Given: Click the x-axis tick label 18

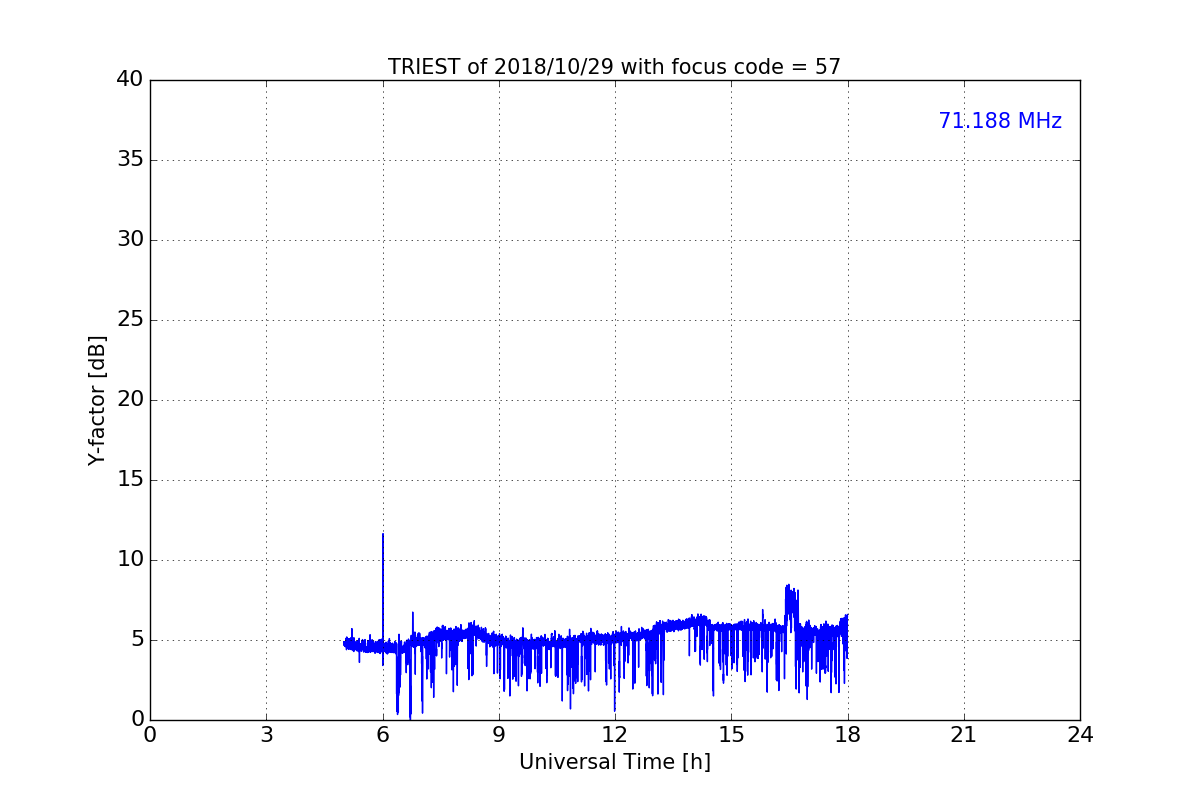Looking at the screenshot, I should pos(847,735).
